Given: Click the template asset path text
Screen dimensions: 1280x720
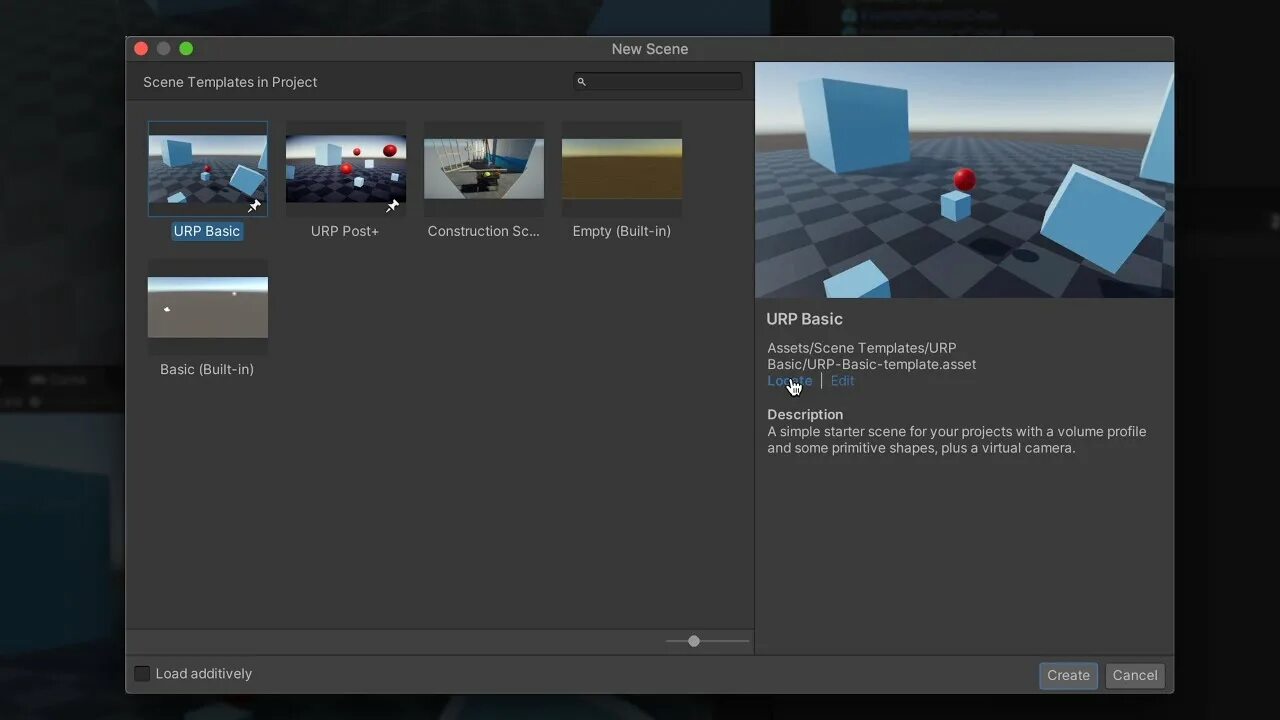Looking at the screenshot, I should pos(872,356).
